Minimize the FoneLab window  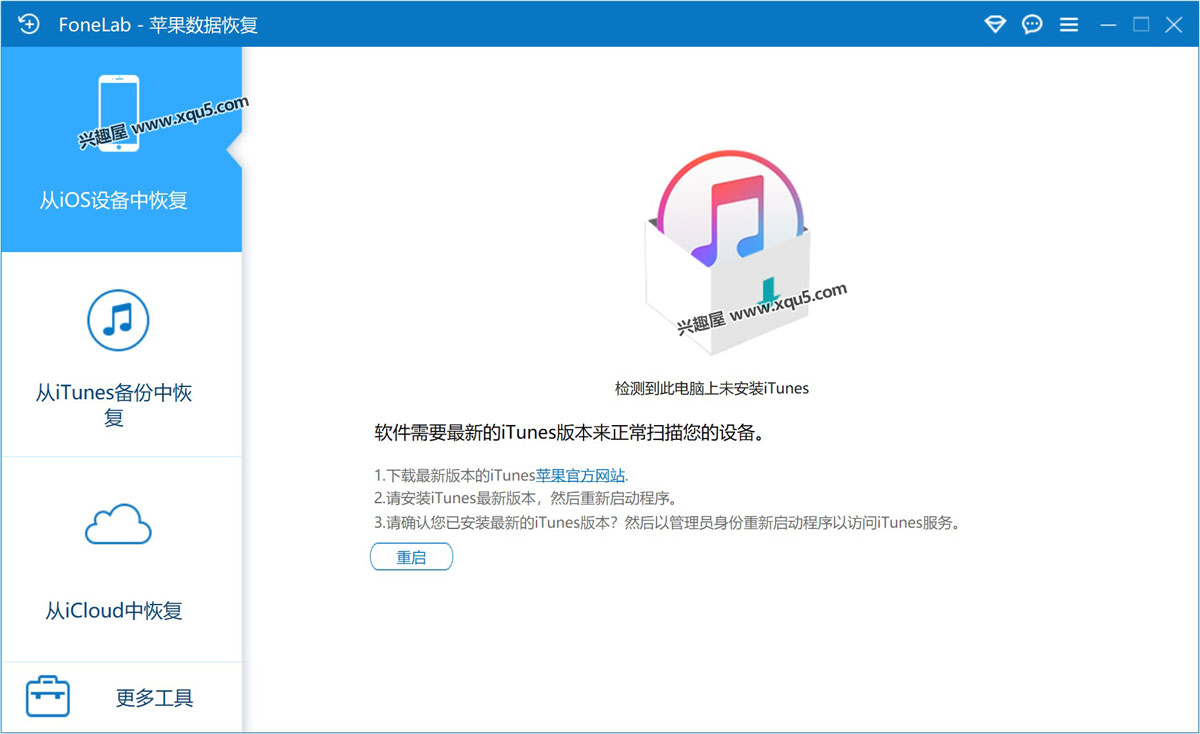click(x=1107, y=24)
